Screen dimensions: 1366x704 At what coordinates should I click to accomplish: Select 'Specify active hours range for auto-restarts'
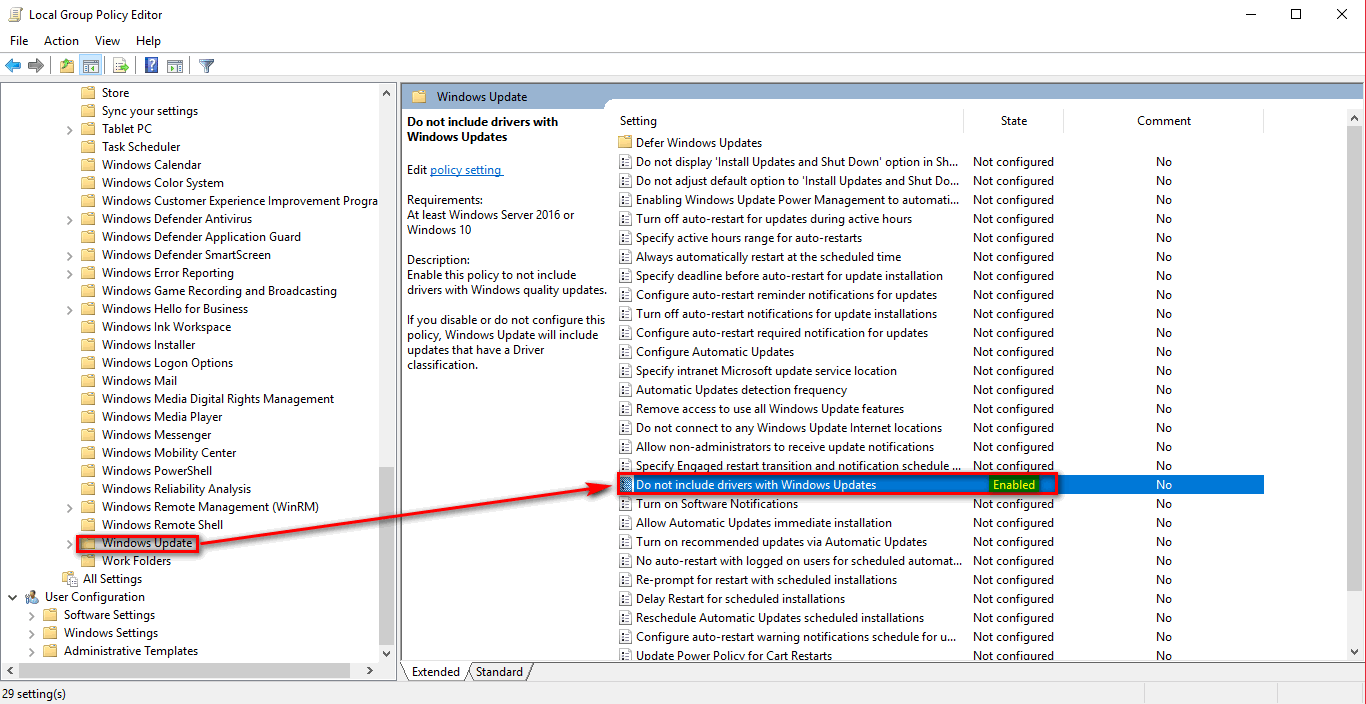[749, 238]
